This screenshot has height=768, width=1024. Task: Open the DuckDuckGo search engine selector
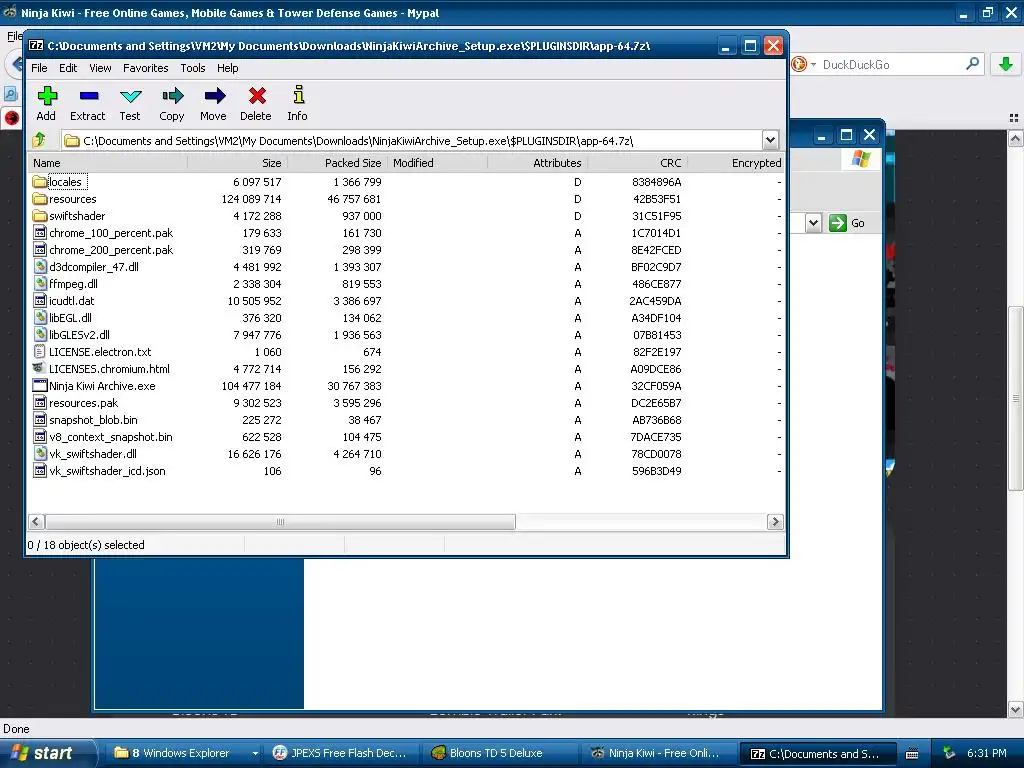pos(803,64)
